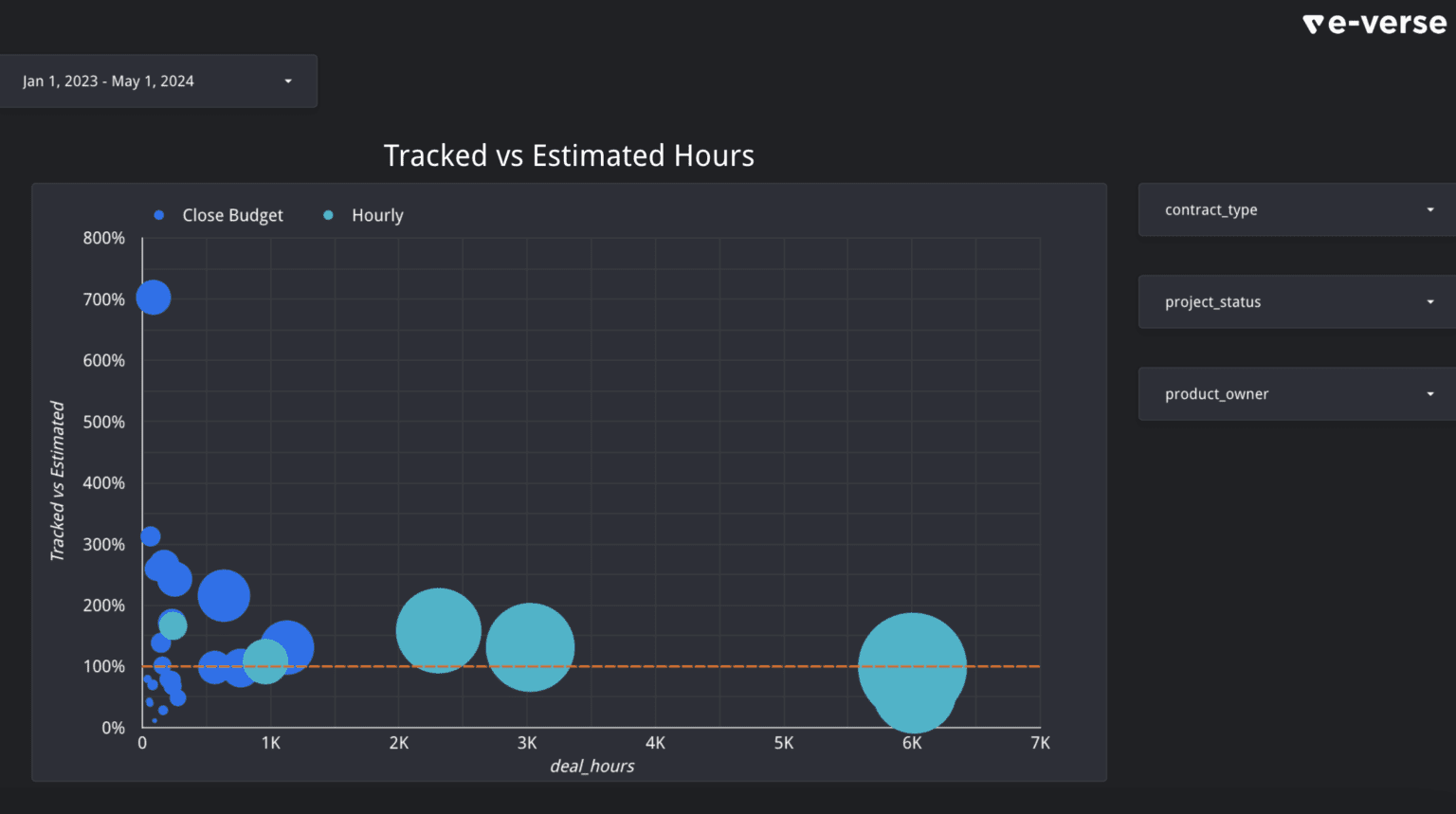The height and width of the screenshot is (814, 1456).
Task: Toggle the Close Budget legend item
Action: (x=218, y=215)
